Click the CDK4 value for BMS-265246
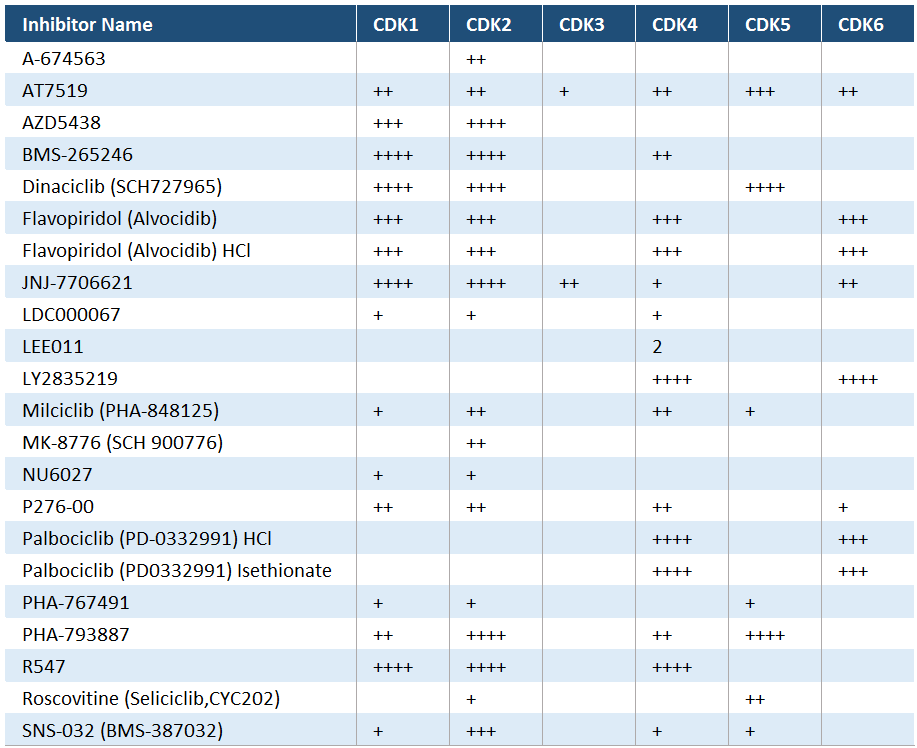Image resolution: width=917 pixels, height=748 pixels. (662, 156)
